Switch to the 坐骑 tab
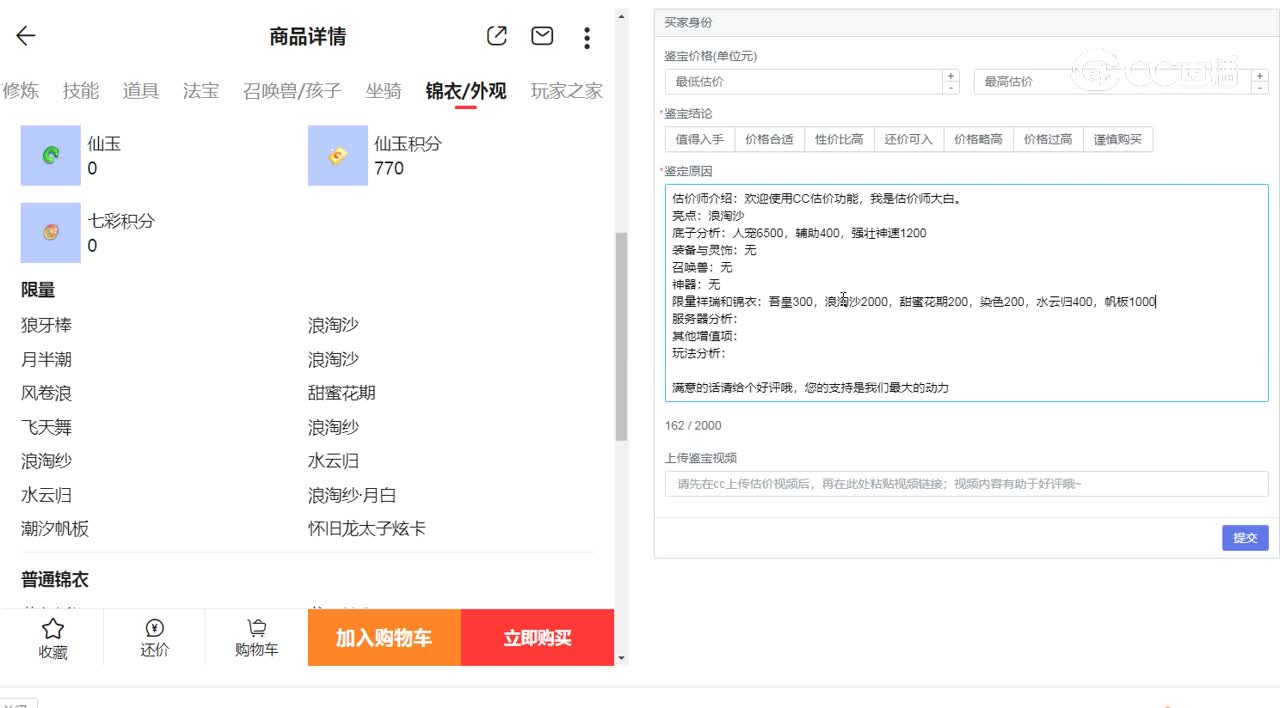The height and width of the screenshot is (708, 1280). pos(383,91)
